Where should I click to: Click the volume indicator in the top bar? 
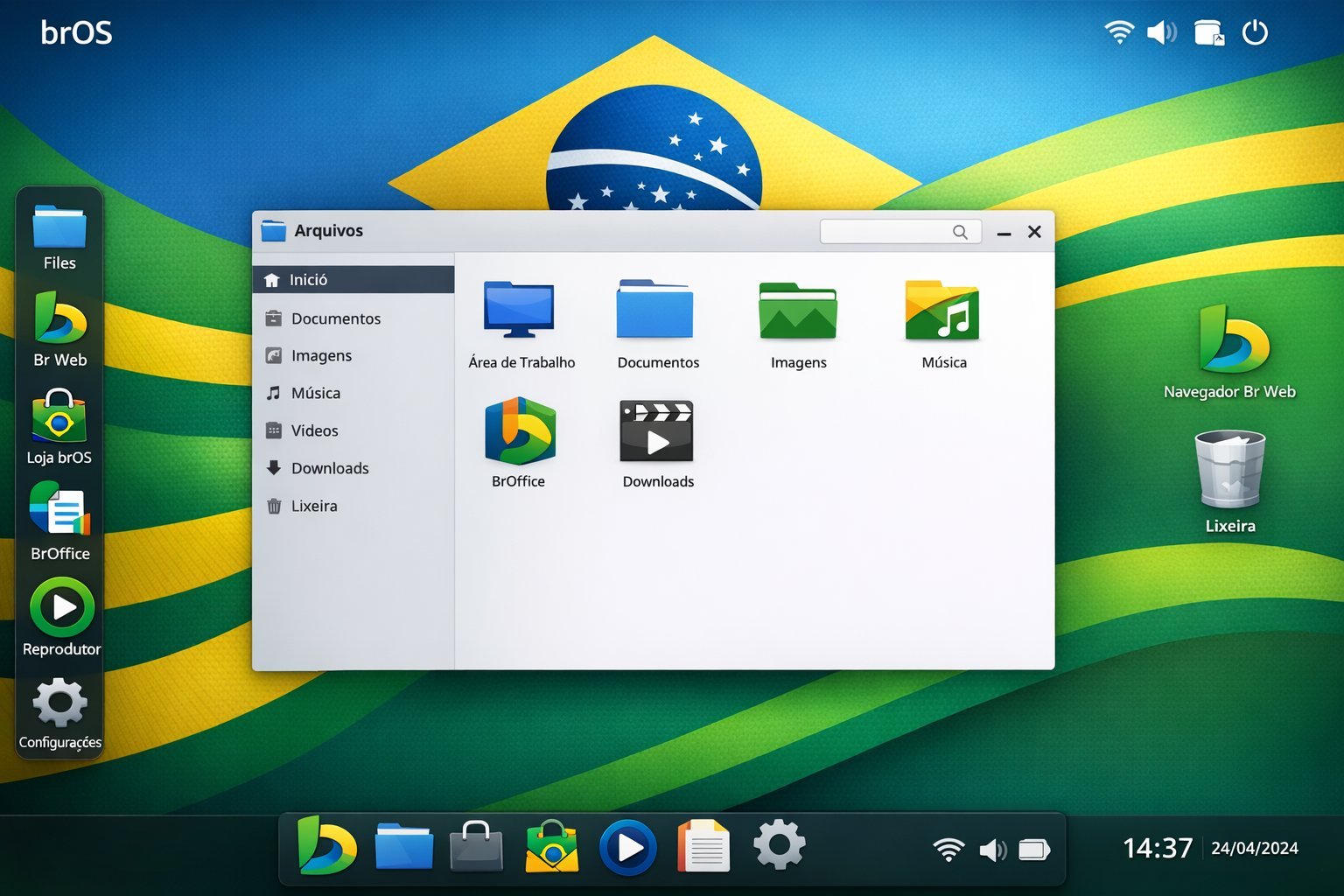coord(1161,32)
